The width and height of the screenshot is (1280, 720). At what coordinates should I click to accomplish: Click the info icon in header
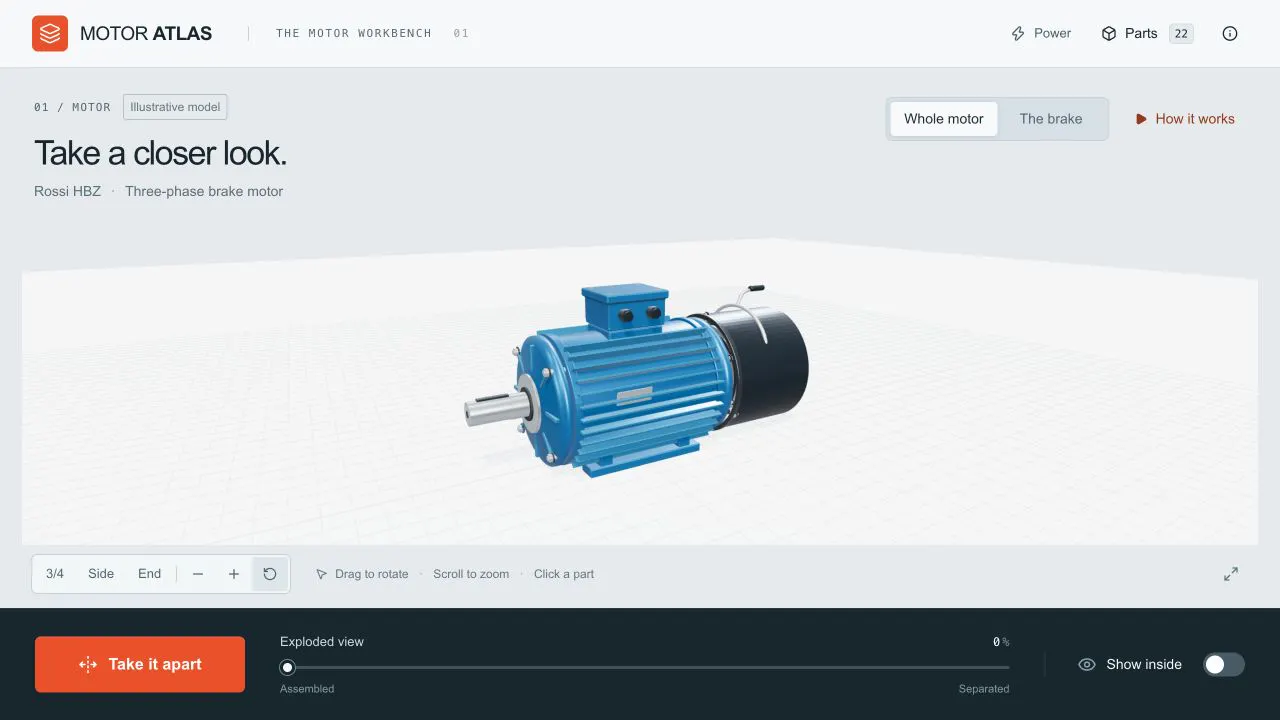(1230, 33)
